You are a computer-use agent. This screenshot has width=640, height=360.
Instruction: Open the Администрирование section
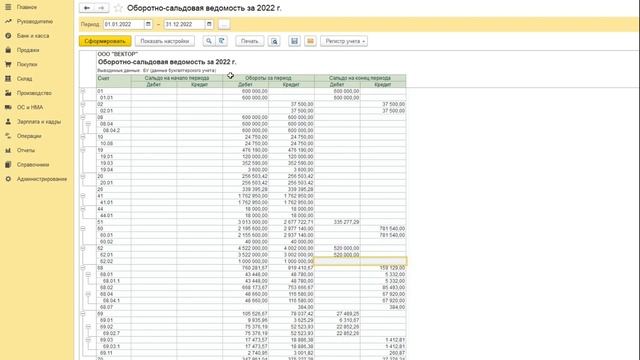(x=42, y=179)
